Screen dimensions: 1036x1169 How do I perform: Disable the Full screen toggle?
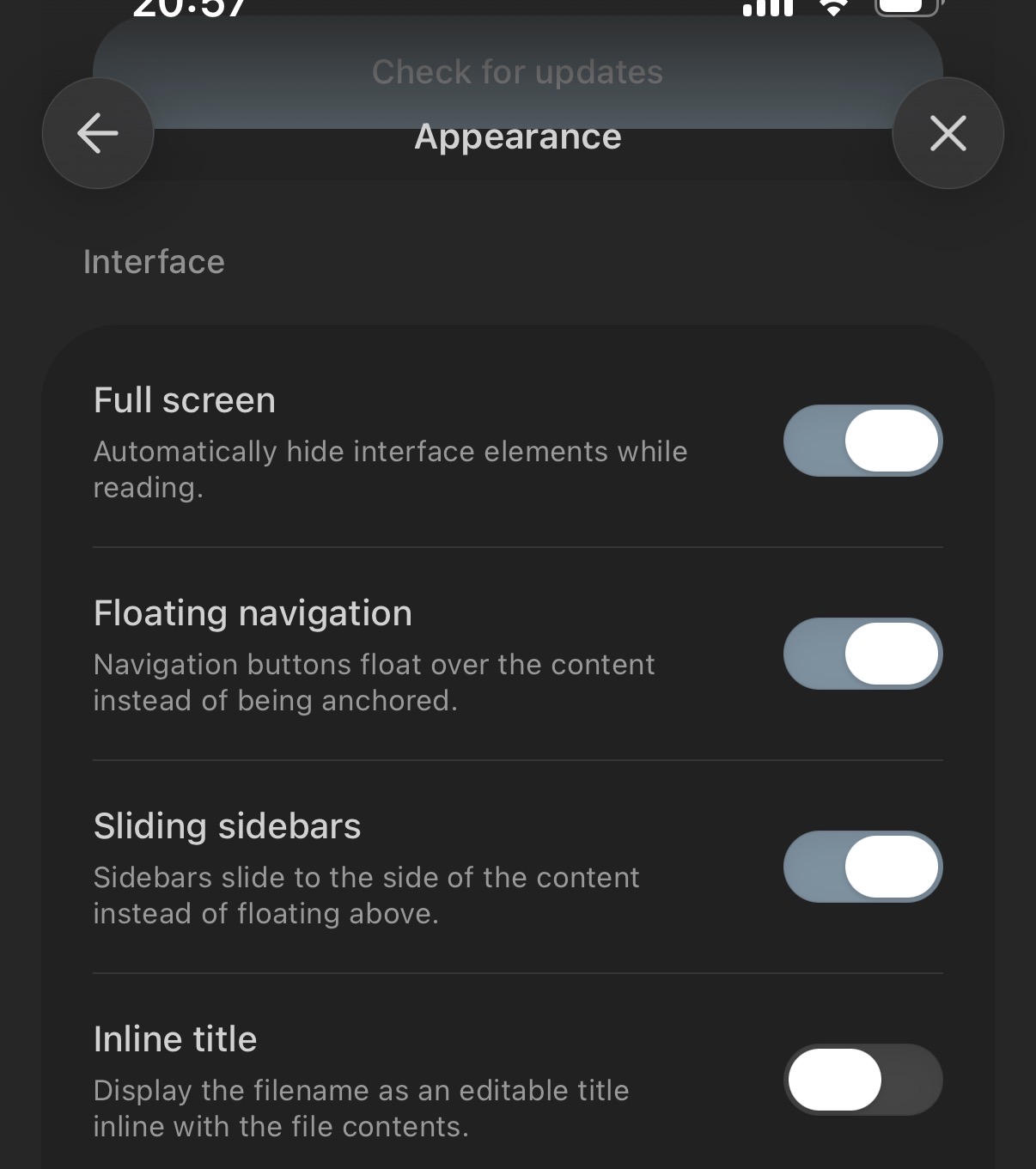(862, 441)
